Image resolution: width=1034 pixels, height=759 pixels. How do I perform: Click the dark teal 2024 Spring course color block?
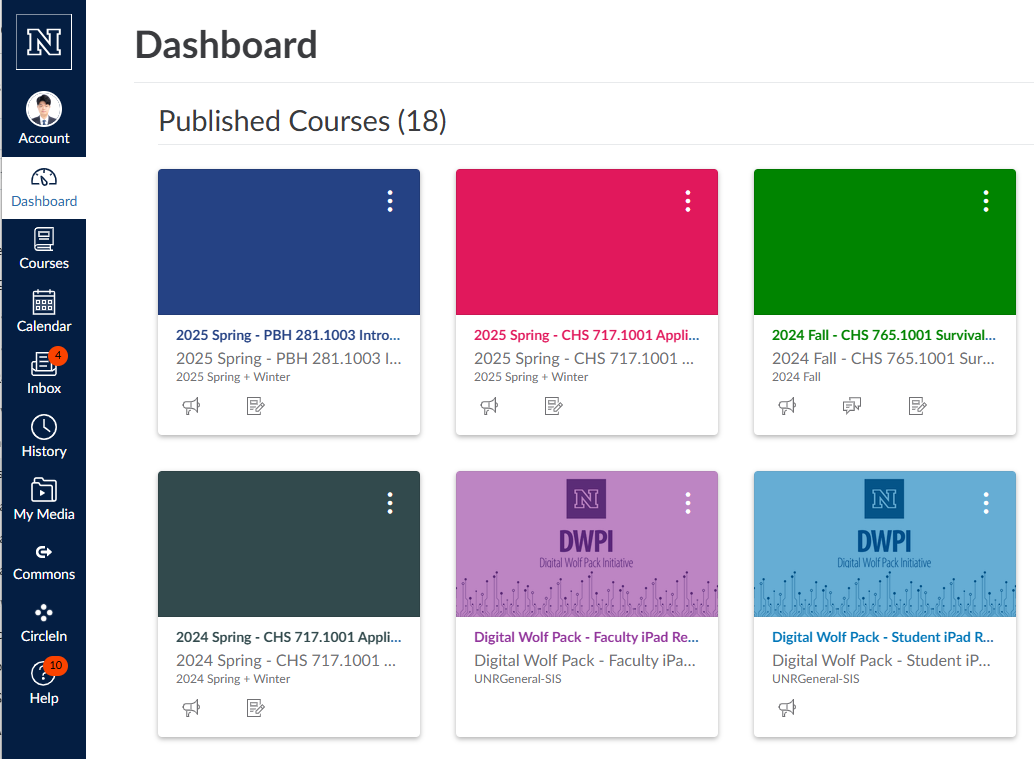click(x=289, y=544)
